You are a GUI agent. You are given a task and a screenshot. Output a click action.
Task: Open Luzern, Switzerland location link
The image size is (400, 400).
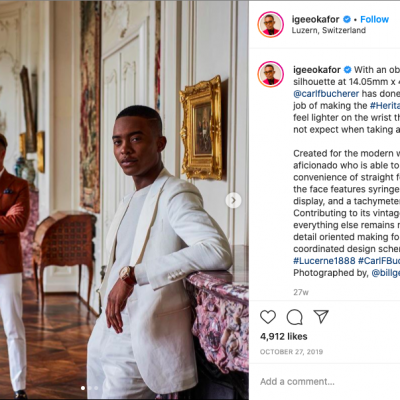(x=329, y=30)
